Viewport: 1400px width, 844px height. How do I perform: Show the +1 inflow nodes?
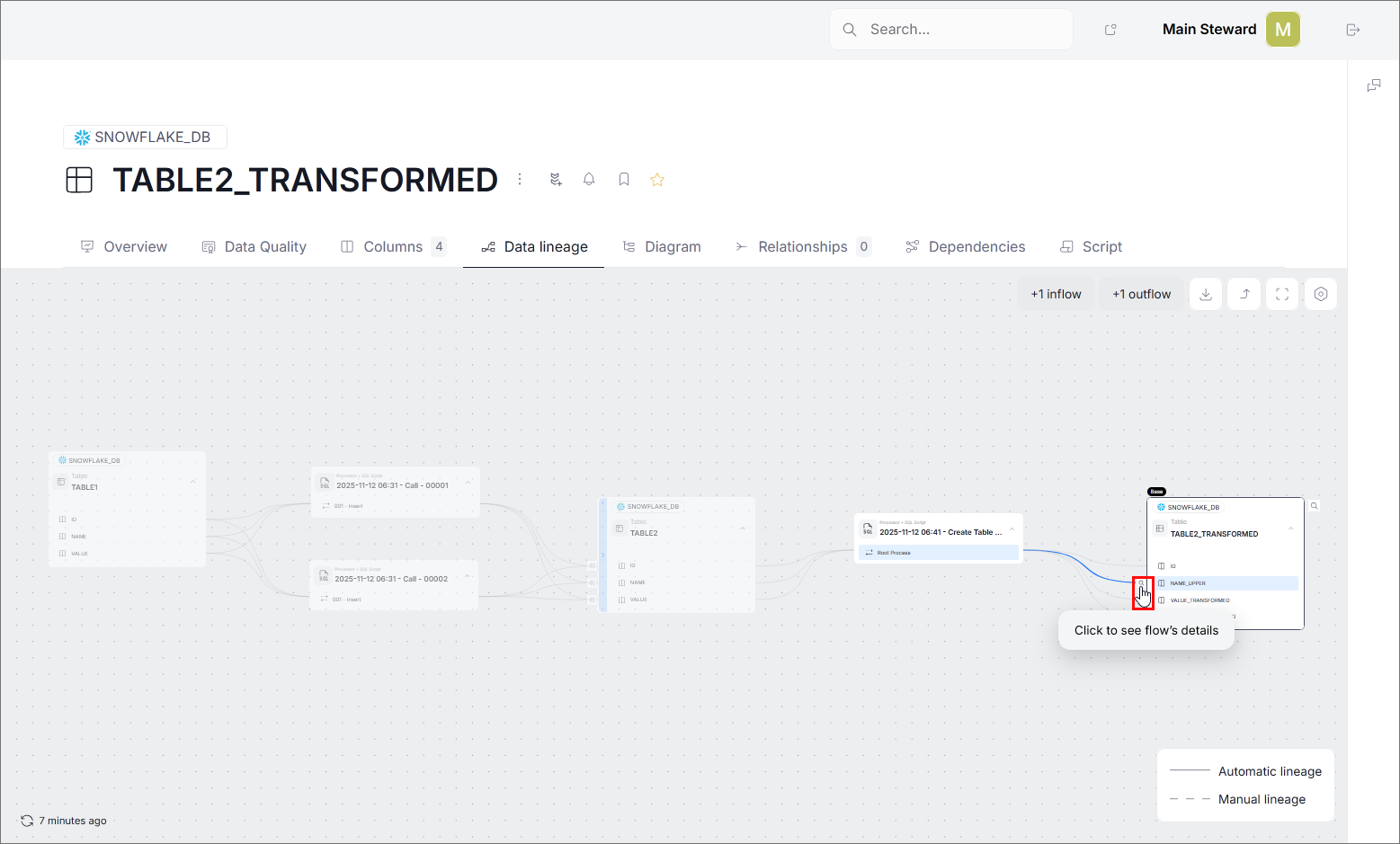(1056, 294)
